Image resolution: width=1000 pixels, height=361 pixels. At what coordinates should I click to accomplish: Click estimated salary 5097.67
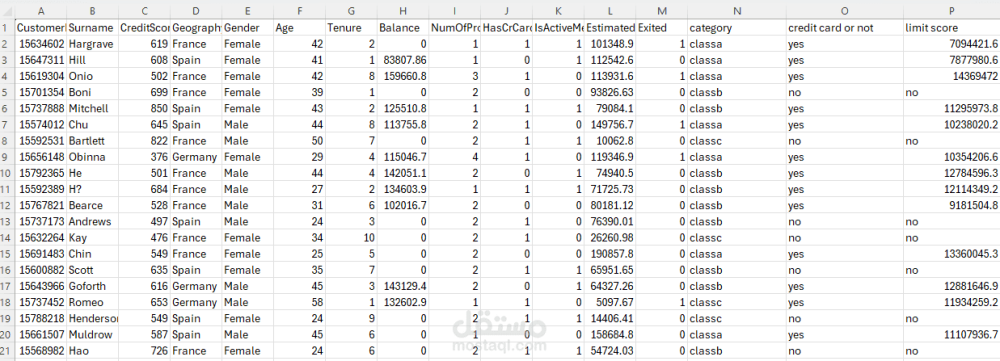pos(610,302)
